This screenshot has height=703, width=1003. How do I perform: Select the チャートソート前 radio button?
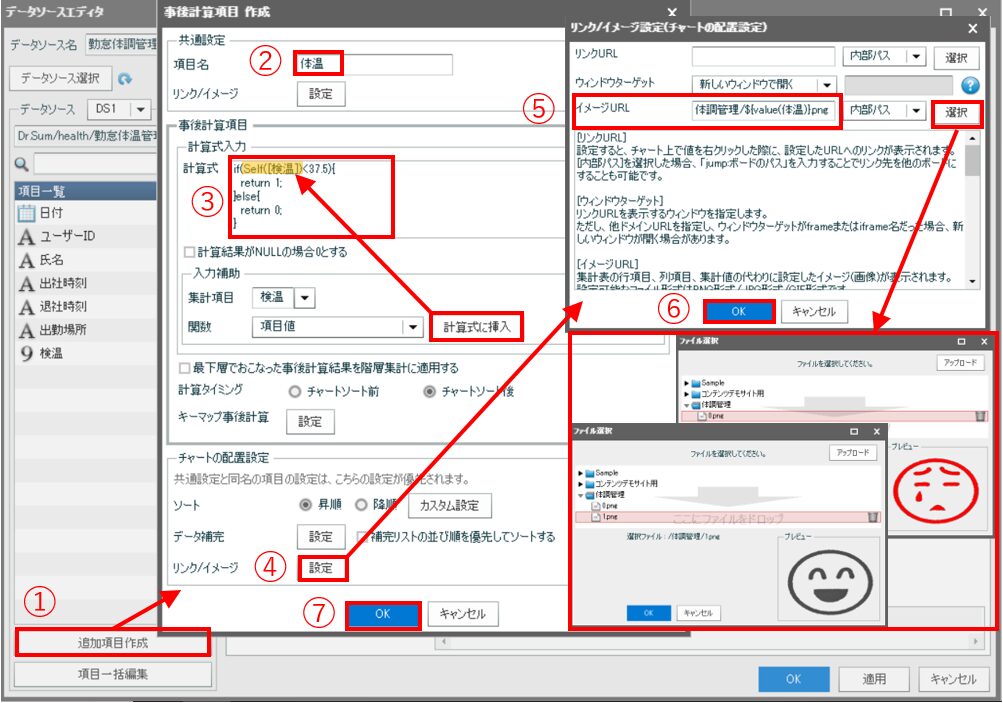click(x=295, y=391)
